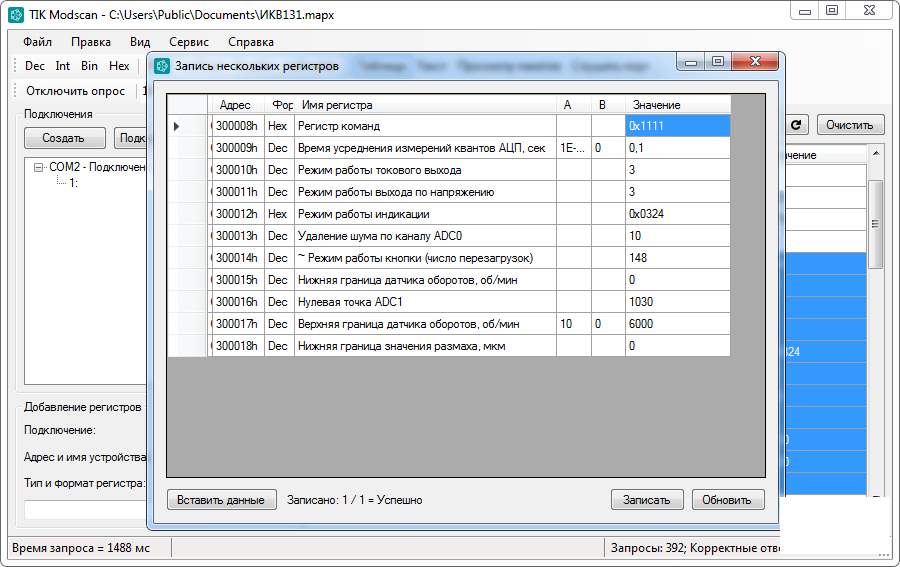Viewport: 900px width, 567px height.
Task: Select value 3 for Режим работы токового выхода
Action: pyautogui.click(x=678, y=170)
